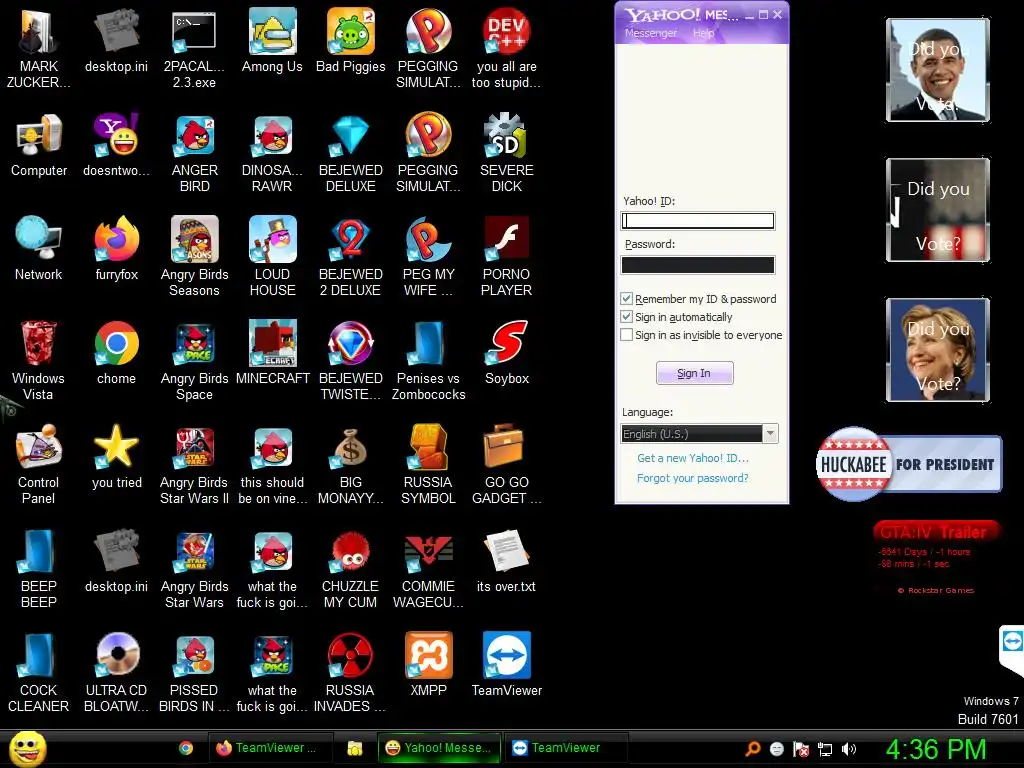Expand the Language dropdown arrow
The height and width of the screenshot is (768, 1024).
click(x=771, y=434)
